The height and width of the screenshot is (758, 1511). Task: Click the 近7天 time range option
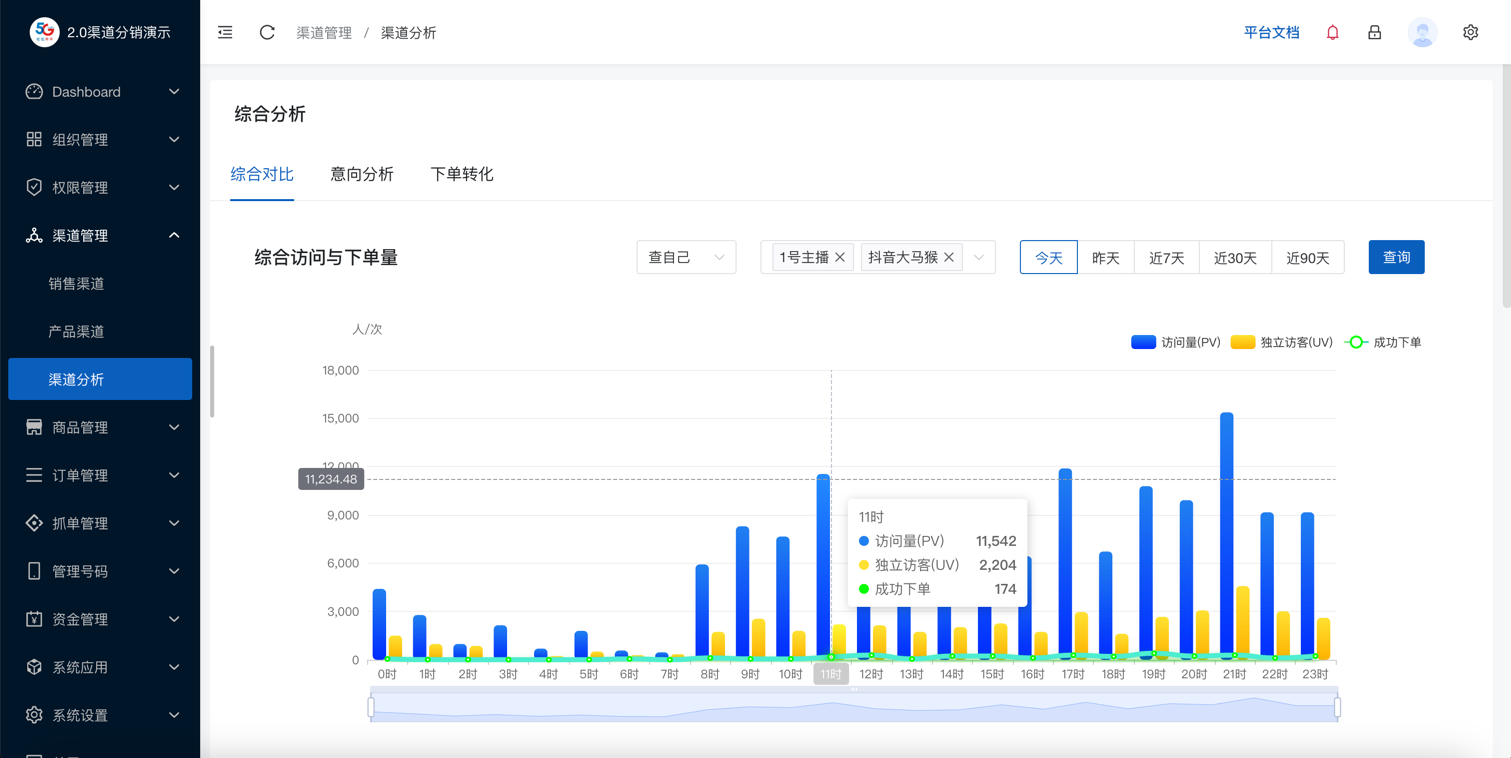tap(1166, 257)
